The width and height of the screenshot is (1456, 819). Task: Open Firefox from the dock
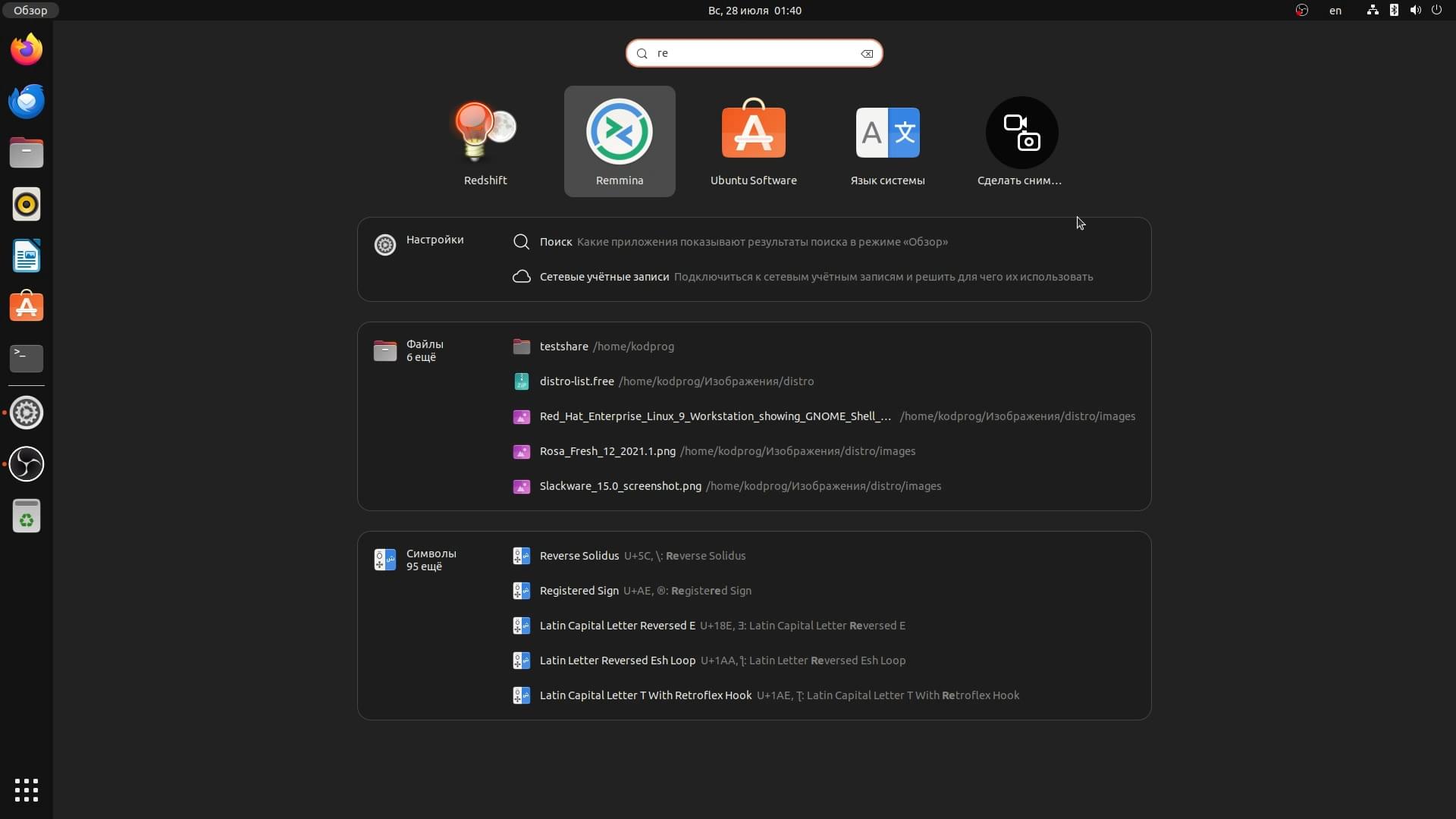[27, 50]
